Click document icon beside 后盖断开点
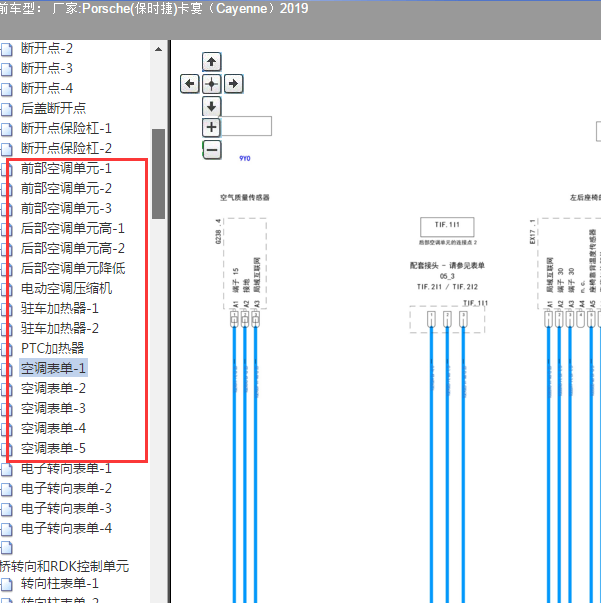This screenshot has height=603, width=601. pos(7,109)
